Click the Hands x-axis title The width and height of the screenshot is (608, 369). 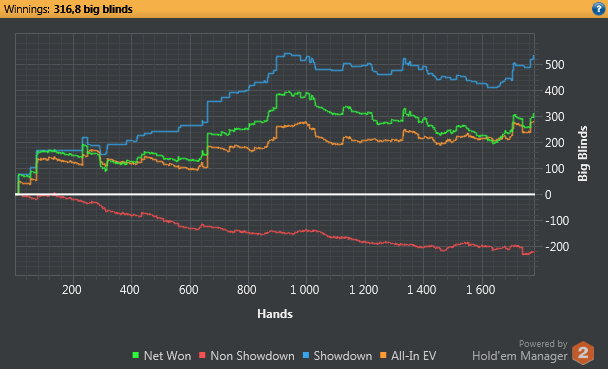tap(275, 314)
